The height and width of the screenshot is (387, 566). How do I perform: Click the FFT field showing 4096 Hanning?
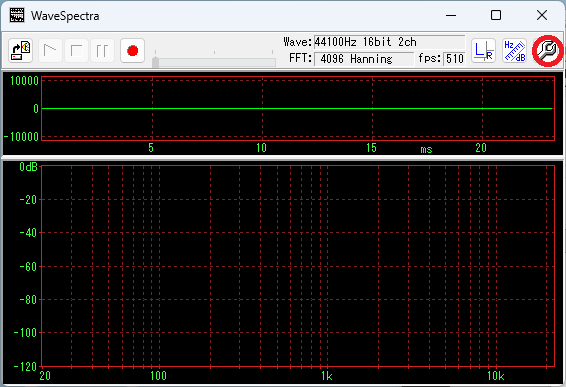coord(364,59)
